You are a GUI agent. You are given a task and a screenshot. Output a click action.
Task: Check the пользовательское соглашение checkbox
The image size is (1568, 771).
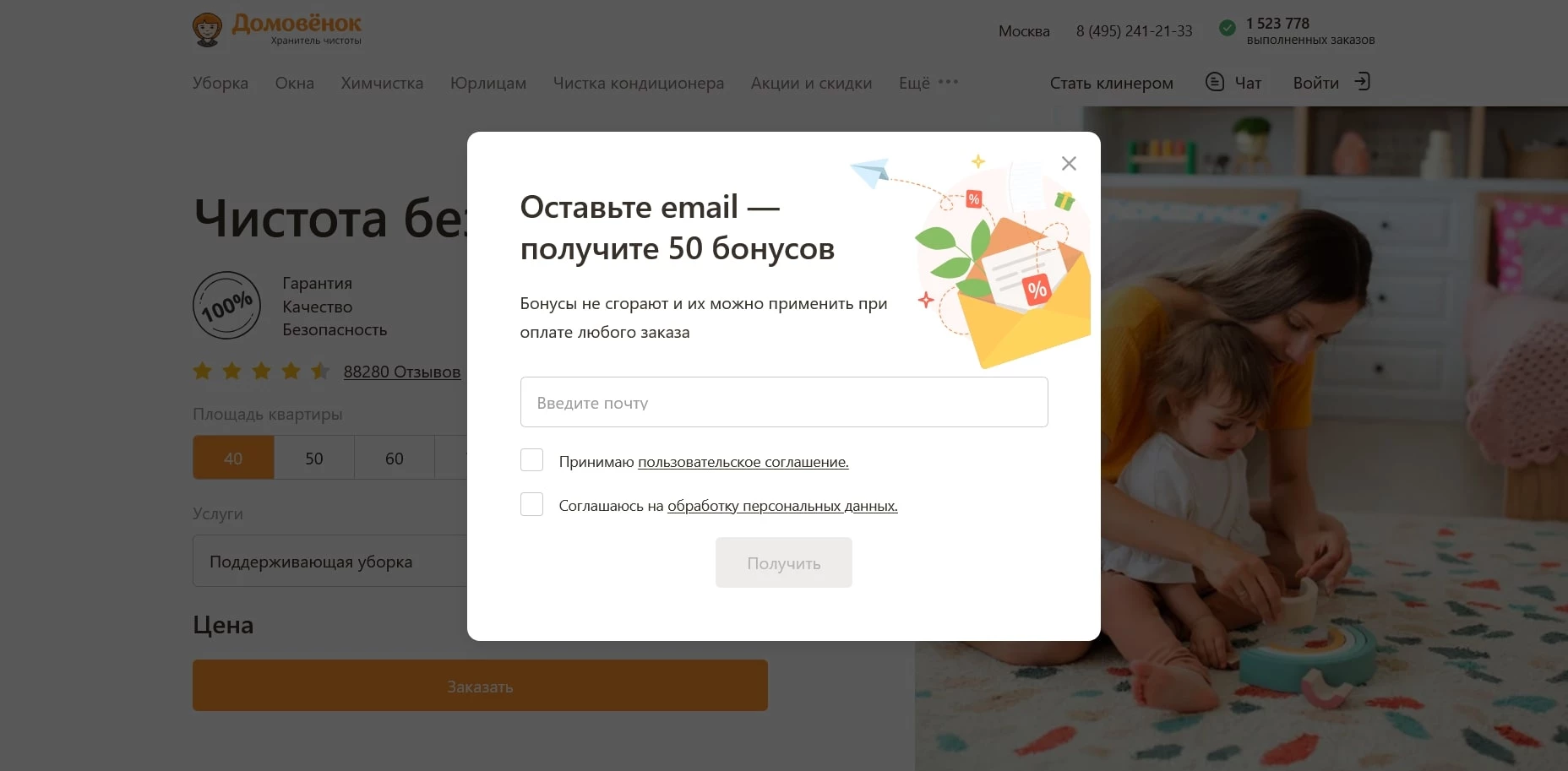pos(531,459)
